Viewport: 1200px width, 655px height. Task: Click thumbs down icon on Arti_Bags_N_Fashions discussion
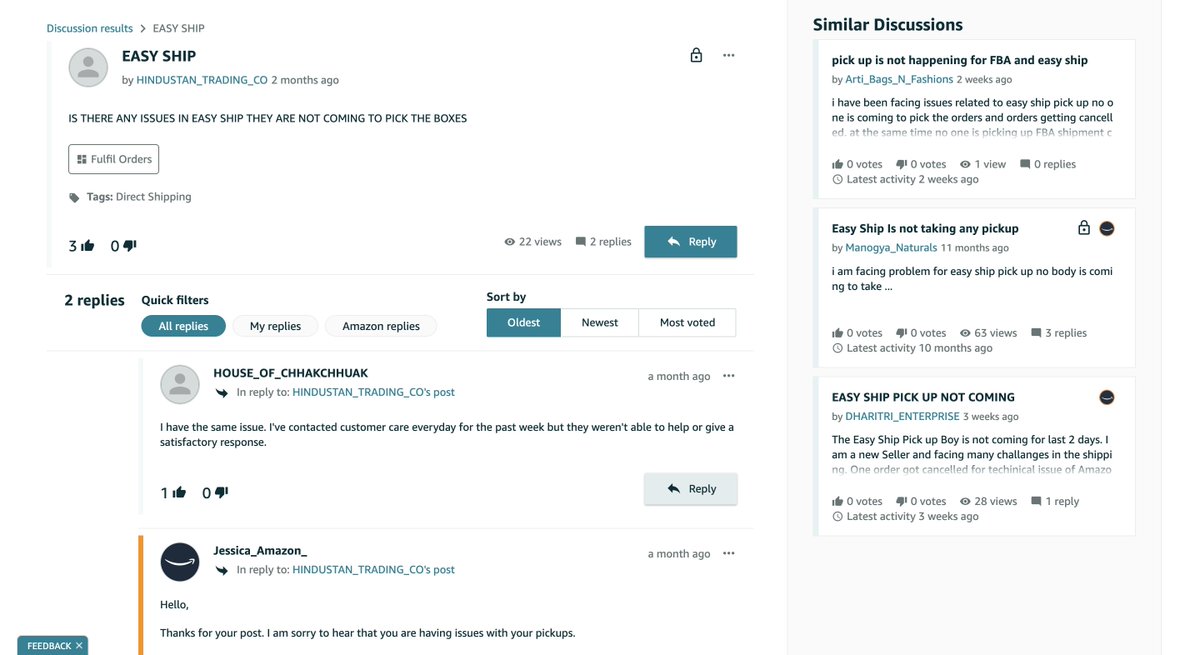click(x=901, y=164)
